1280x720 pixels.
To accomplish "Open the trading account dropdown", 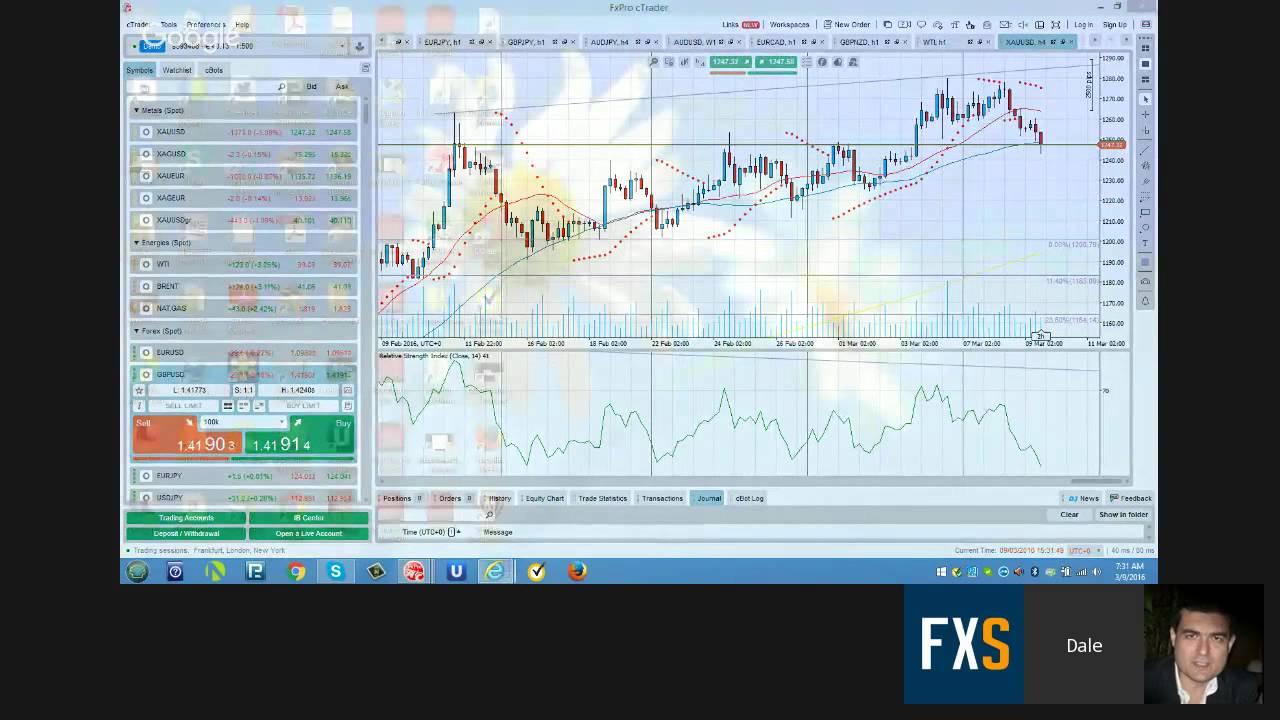I will [342, 46].
